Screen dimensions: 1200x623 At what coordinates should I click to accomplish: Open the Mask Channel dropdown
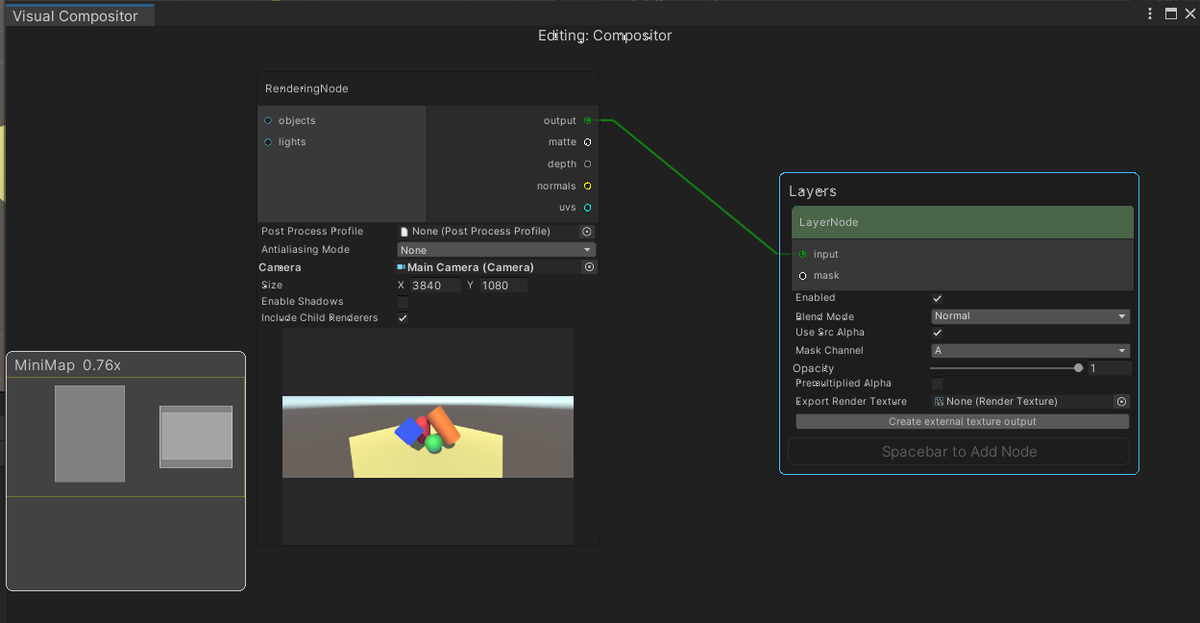click(1029, 350)
